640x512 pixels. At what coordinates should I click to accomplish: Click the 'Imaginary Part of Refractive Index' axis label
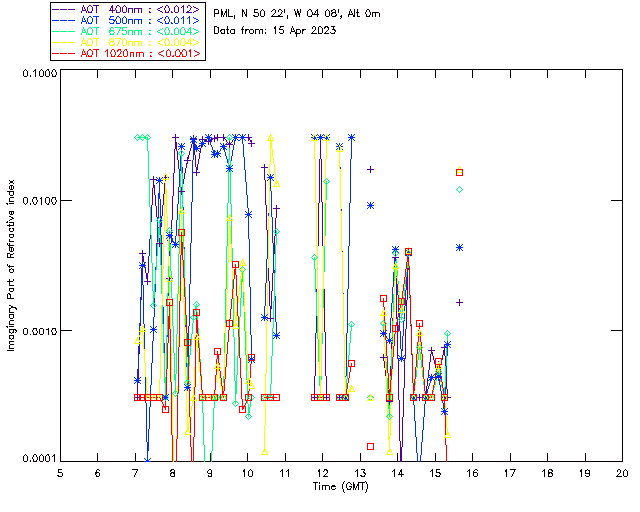coord(13,266)
